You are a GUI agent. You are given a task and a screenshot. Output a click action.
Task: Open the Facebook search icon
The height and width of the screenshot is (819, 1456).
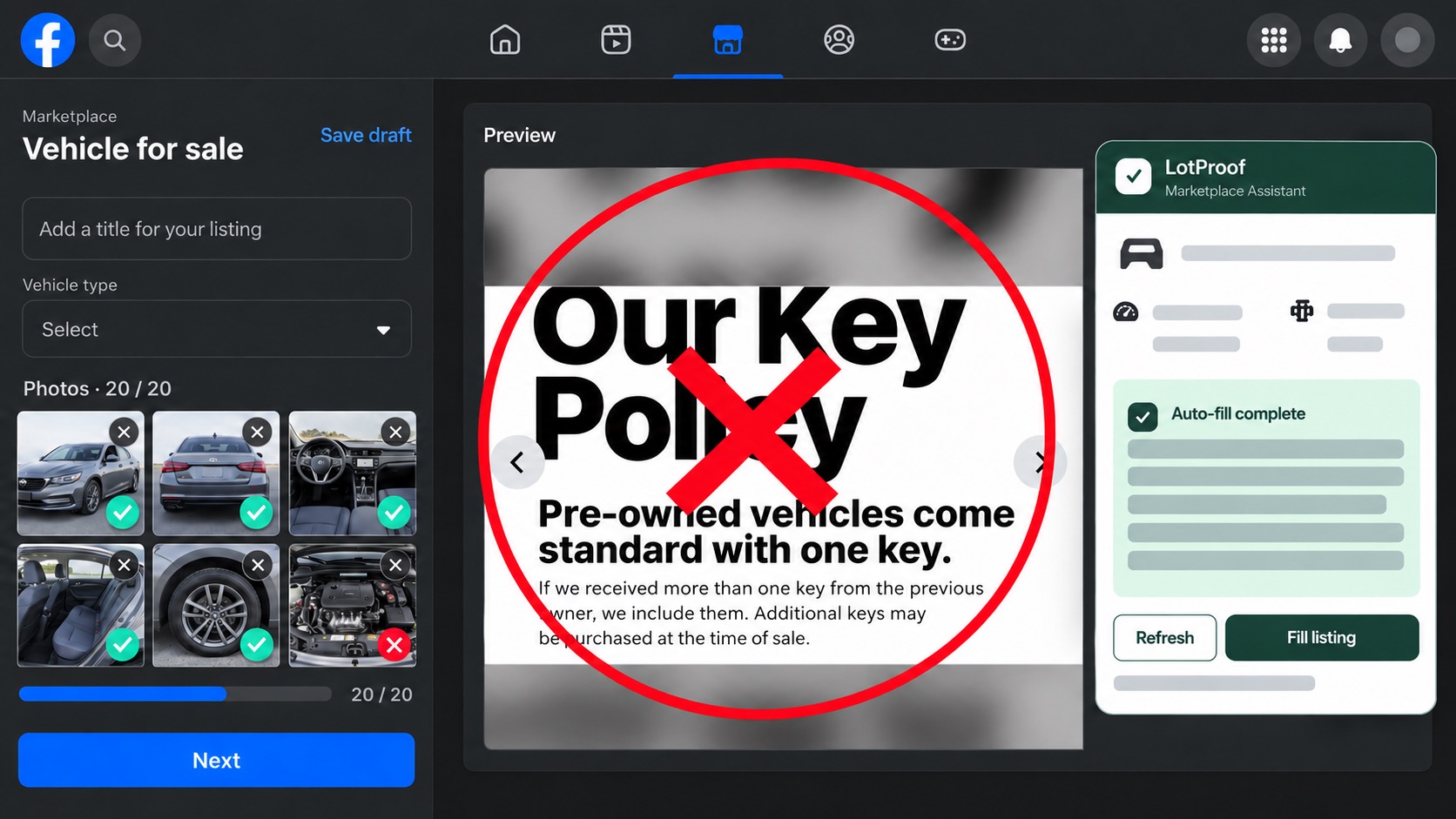(x=115, y=40)
